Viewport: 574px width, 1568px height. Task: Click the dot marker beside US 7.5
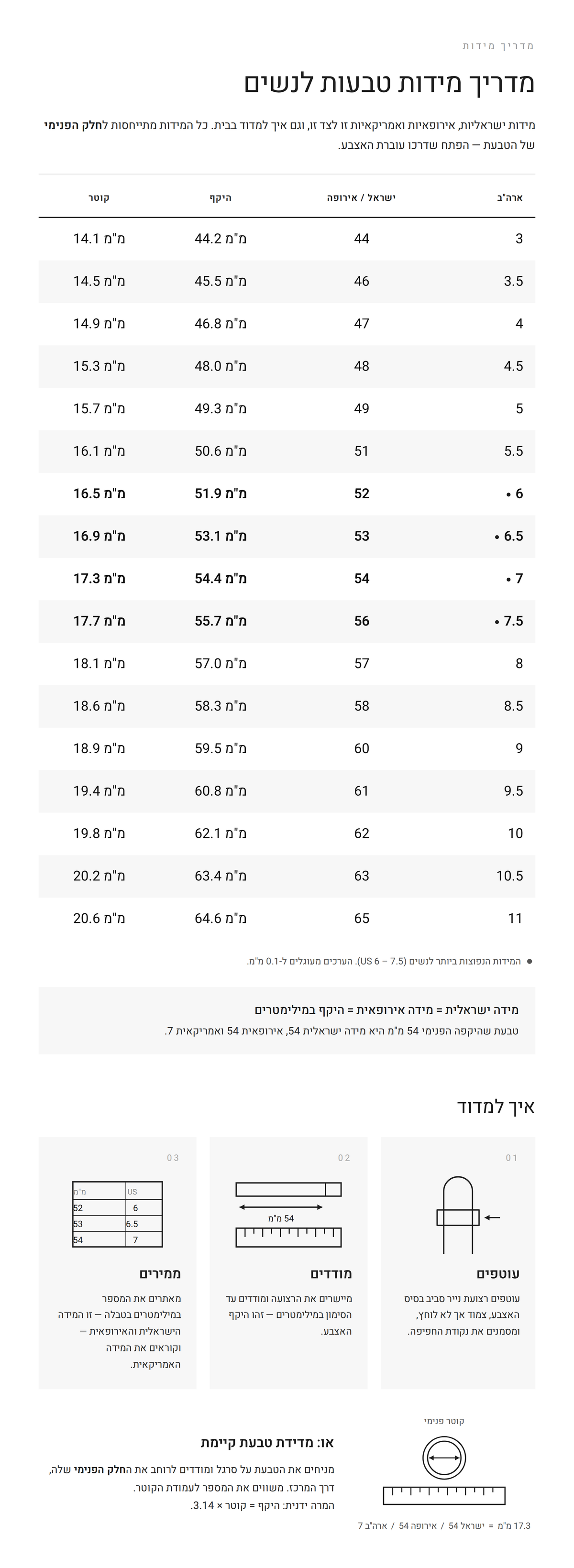[497, 622]
